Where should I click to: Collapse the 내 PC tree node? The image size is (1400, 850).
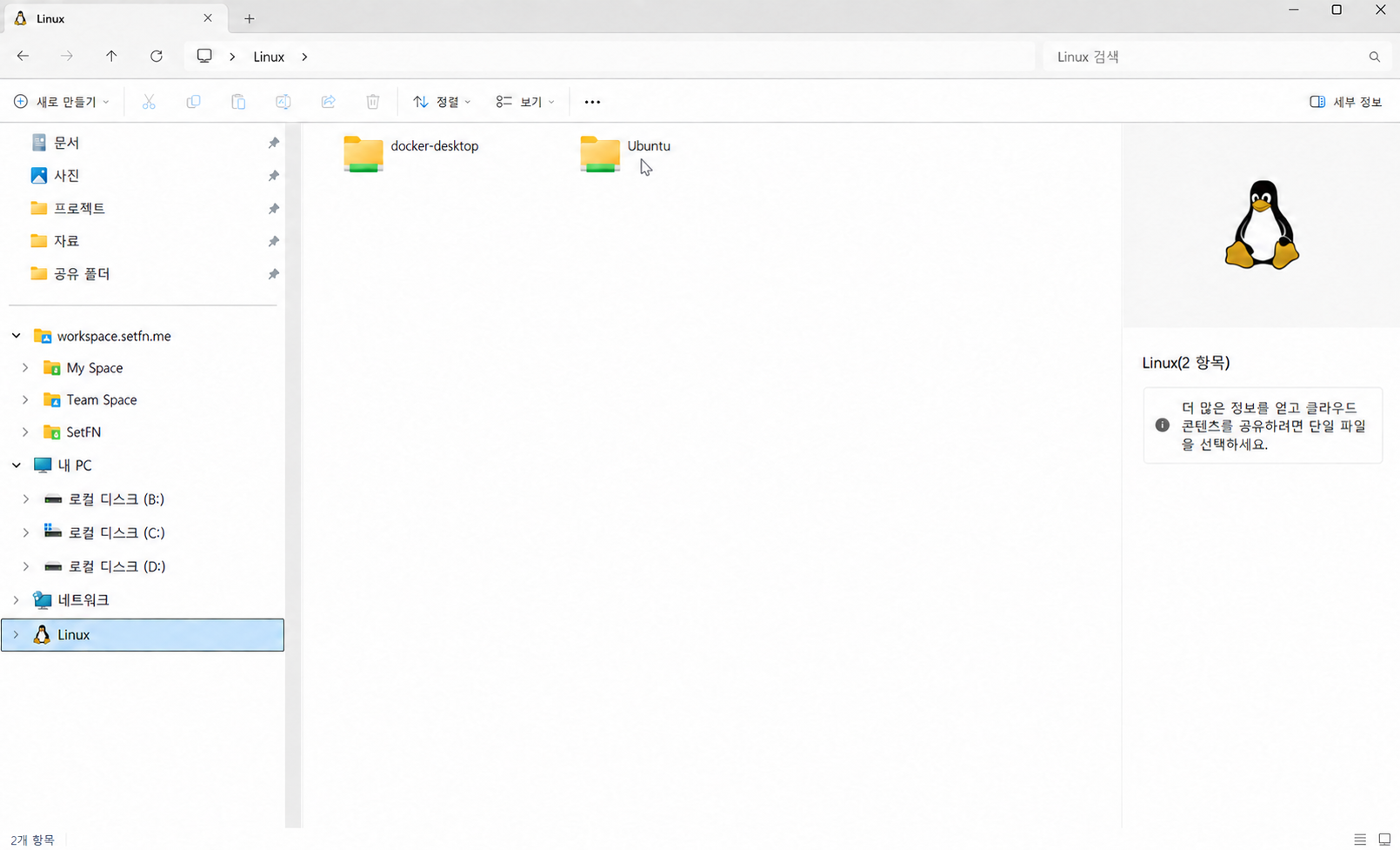(x=17, y=465)
